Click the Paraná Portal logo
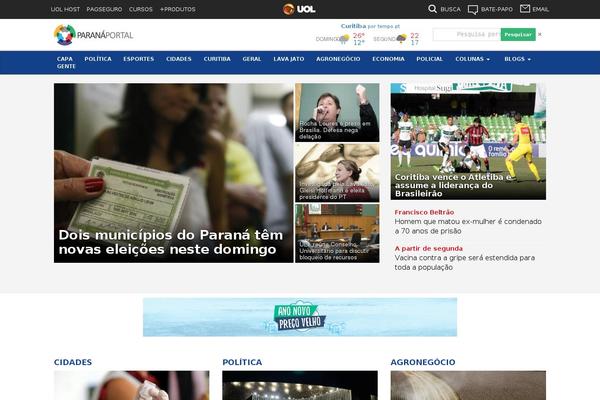The image size is (600, 400). pos(93,35)
